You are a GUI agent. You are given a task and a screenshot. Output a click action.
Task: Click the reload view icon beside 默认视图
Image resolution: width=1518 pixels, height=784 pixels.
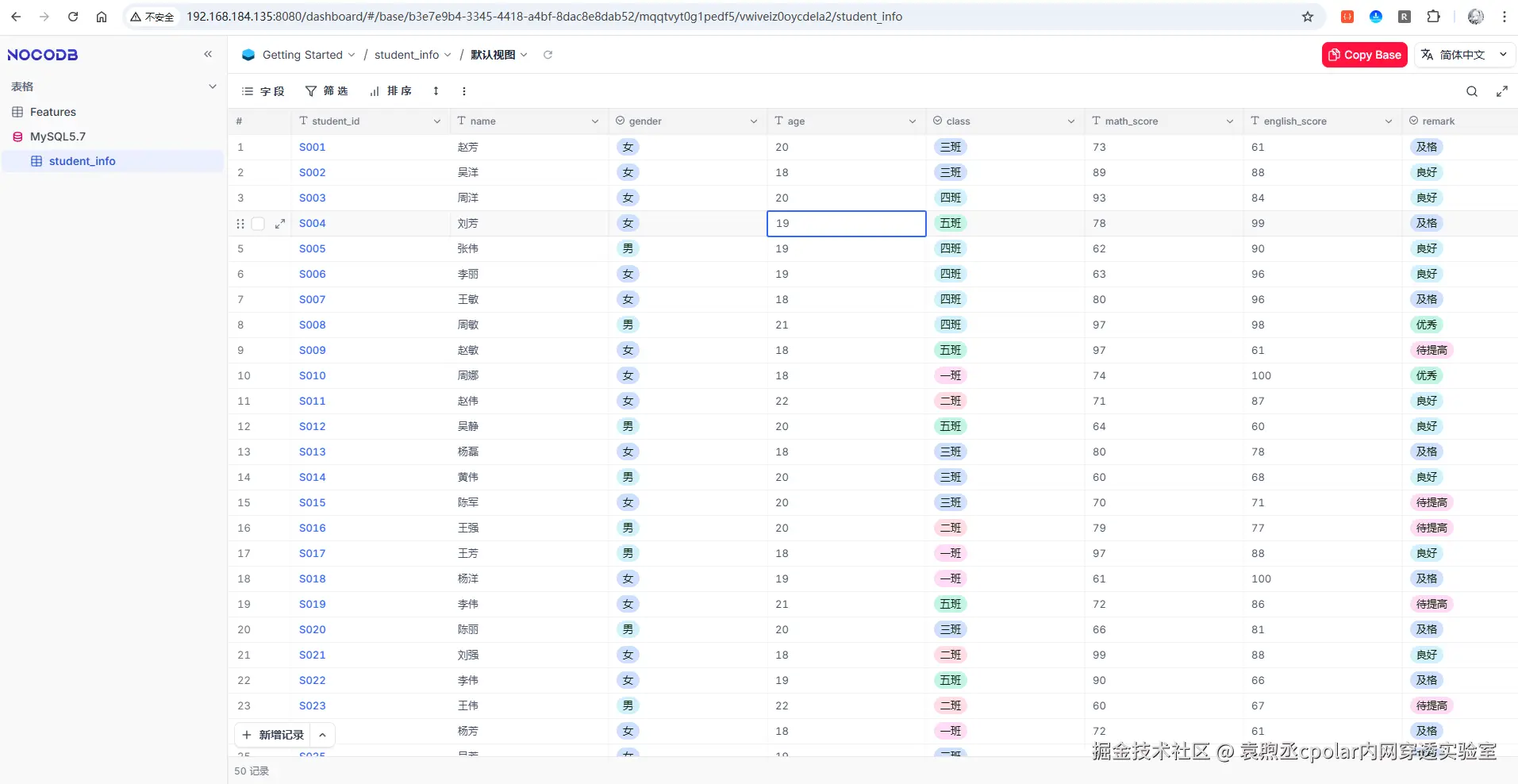(548, 55)
